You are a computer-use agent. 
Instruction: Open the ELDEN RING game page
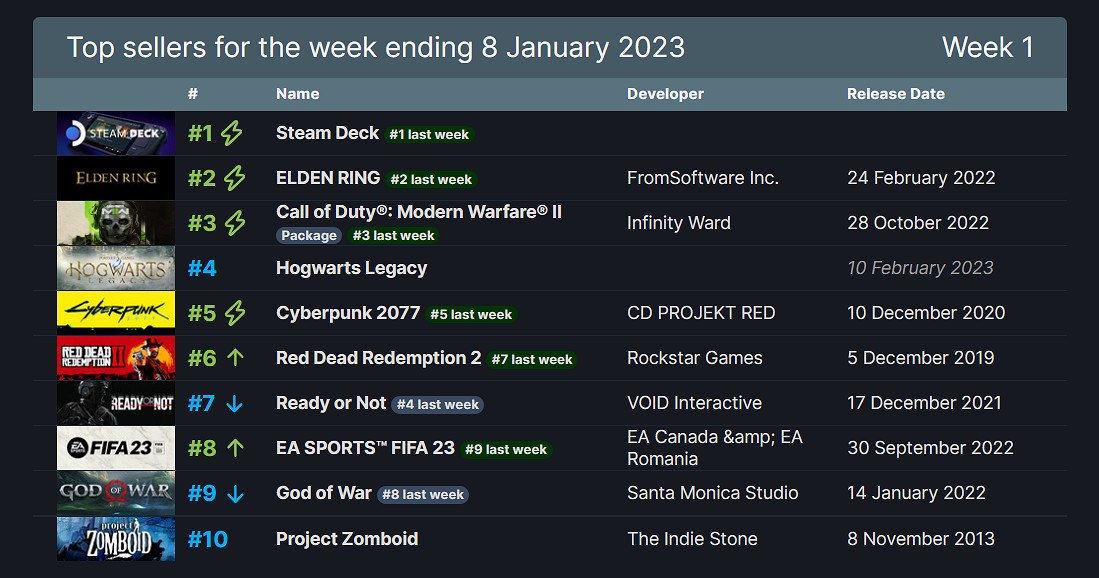pos(328,178)
